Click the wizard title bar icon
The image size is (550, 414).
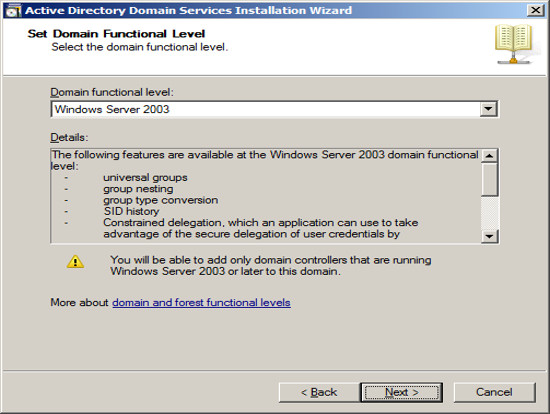click(13, 11)
